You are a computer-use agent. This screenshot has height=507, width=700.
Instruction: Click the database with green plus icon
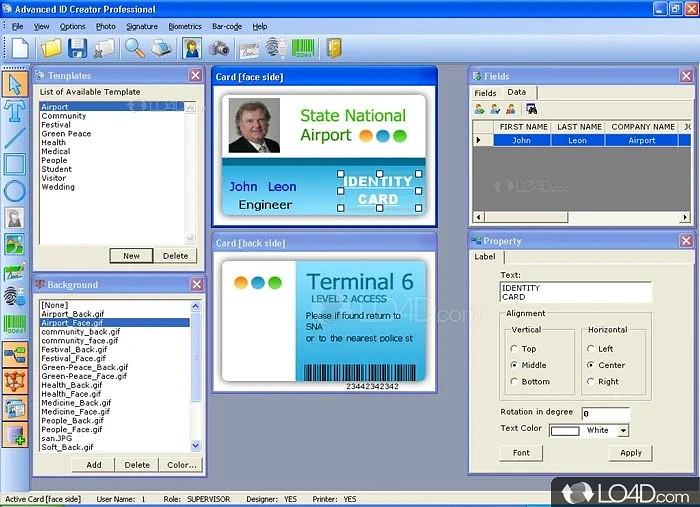pos(15,435)
